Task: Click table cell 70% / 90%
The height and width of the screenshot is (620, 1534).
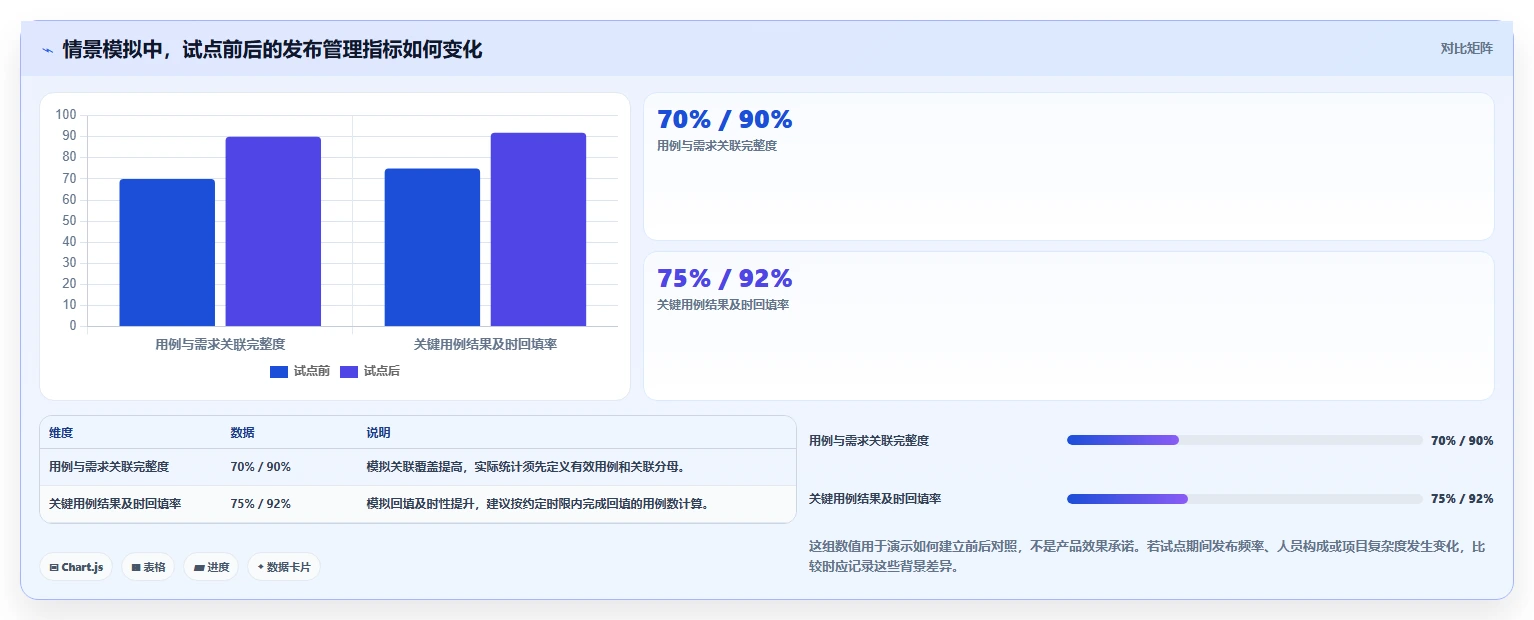Action: (x=260, y=467)
